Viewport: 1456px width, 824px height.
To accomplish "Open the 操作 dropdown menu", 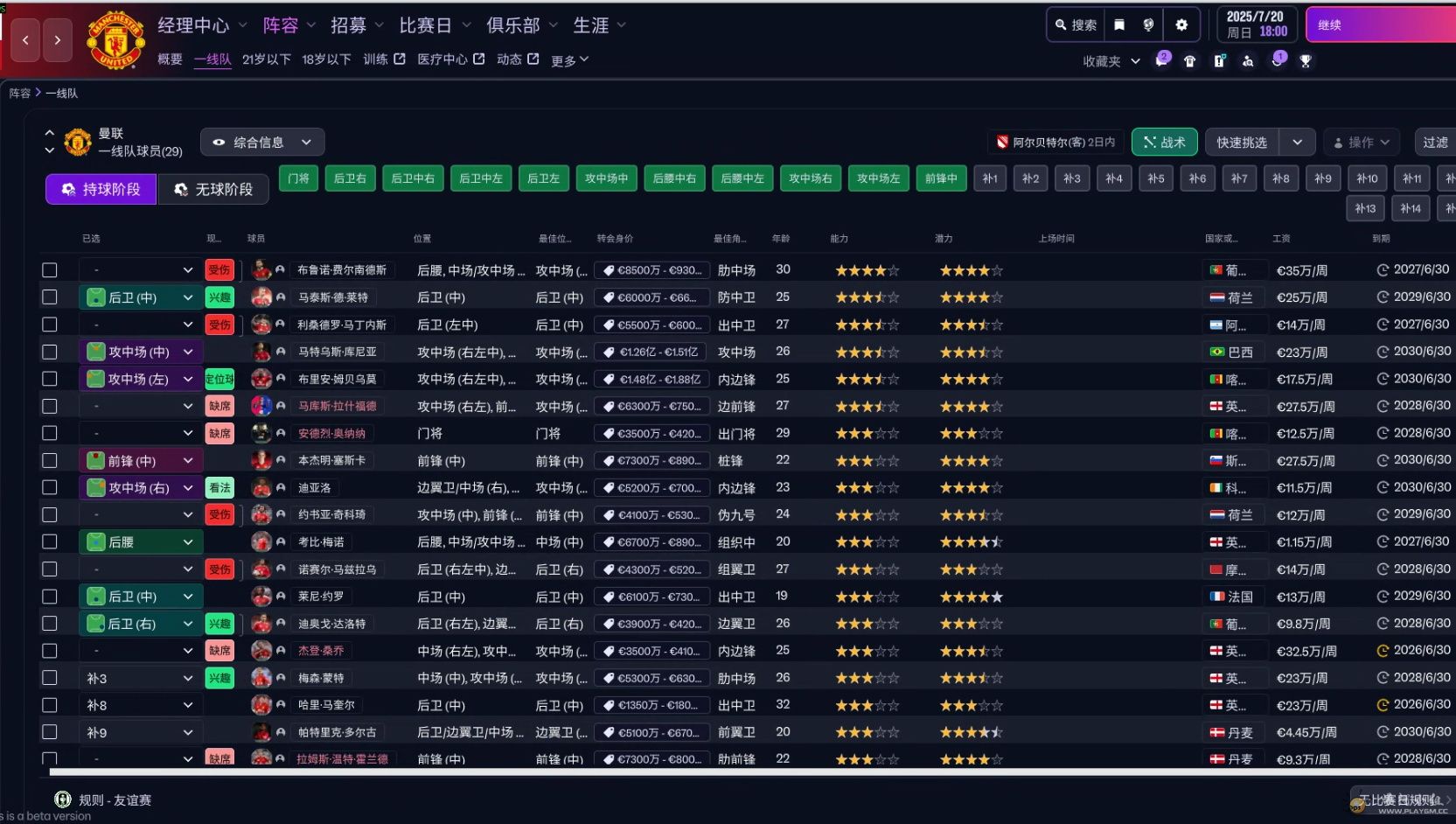I will [1362, 142].
